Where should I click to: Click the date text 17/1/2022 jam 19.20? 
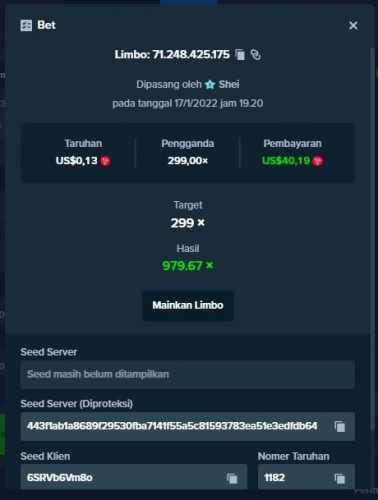pos(219,103)
